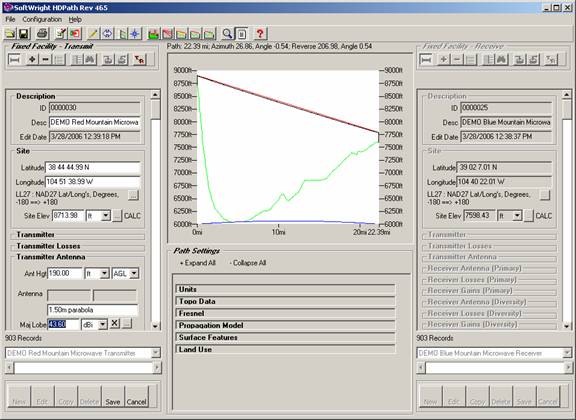Expand the Propagation Model section
Screen dimensions: 576x420
[285, 325]
